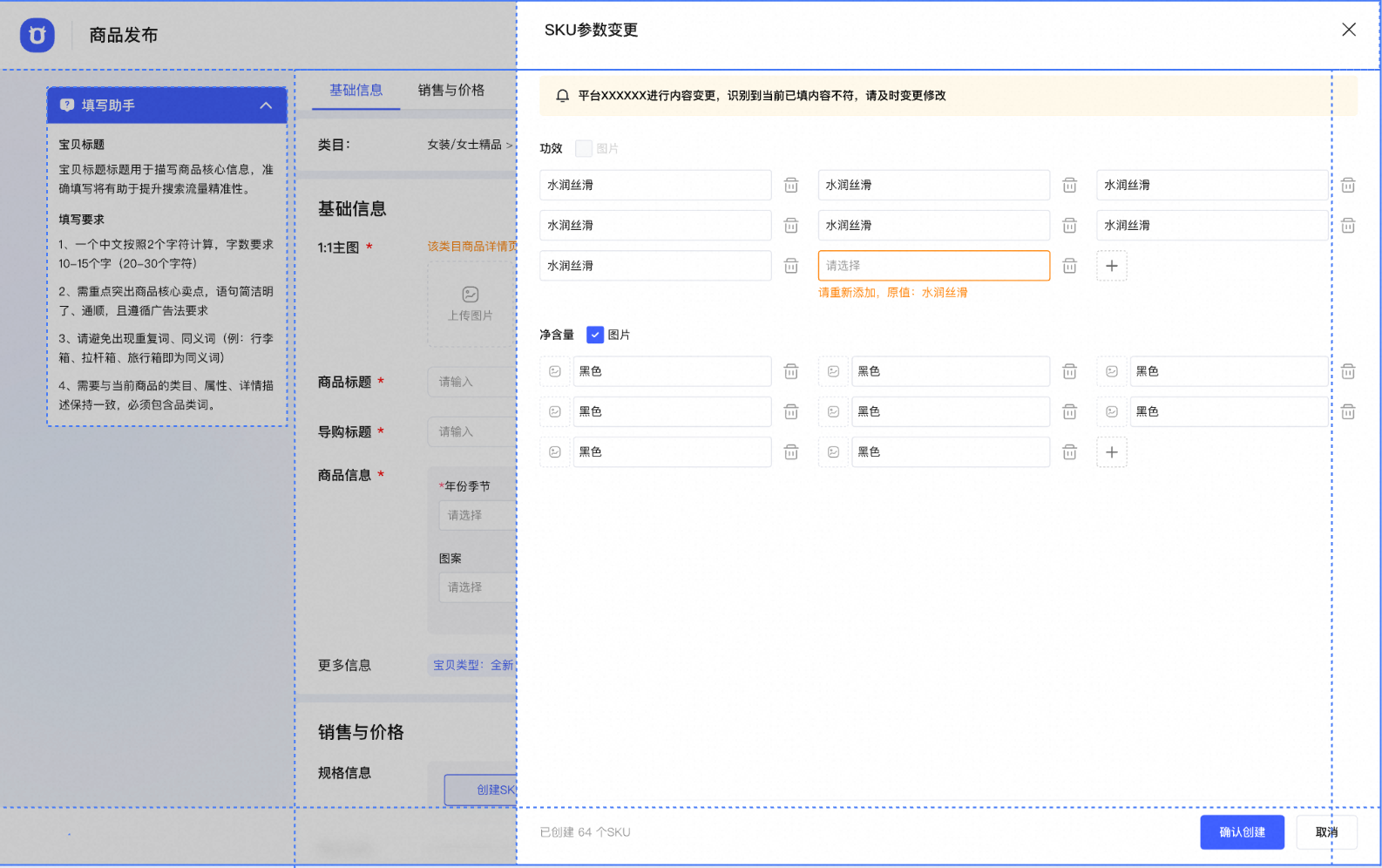The image size is (1382, 868).
Task: Open first-row first-column 功效 水润丝滑 field
Action: click(655, 185)
